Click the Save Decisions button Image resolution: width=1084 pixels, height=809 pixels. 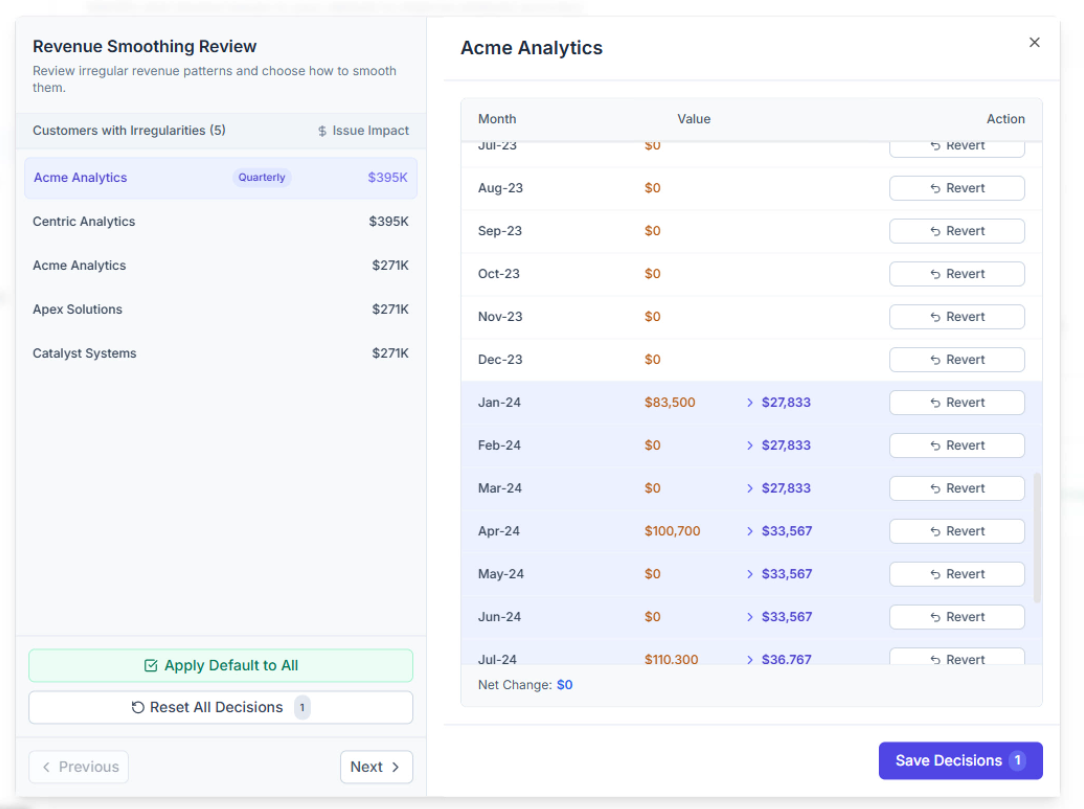(x=959, y=761)
